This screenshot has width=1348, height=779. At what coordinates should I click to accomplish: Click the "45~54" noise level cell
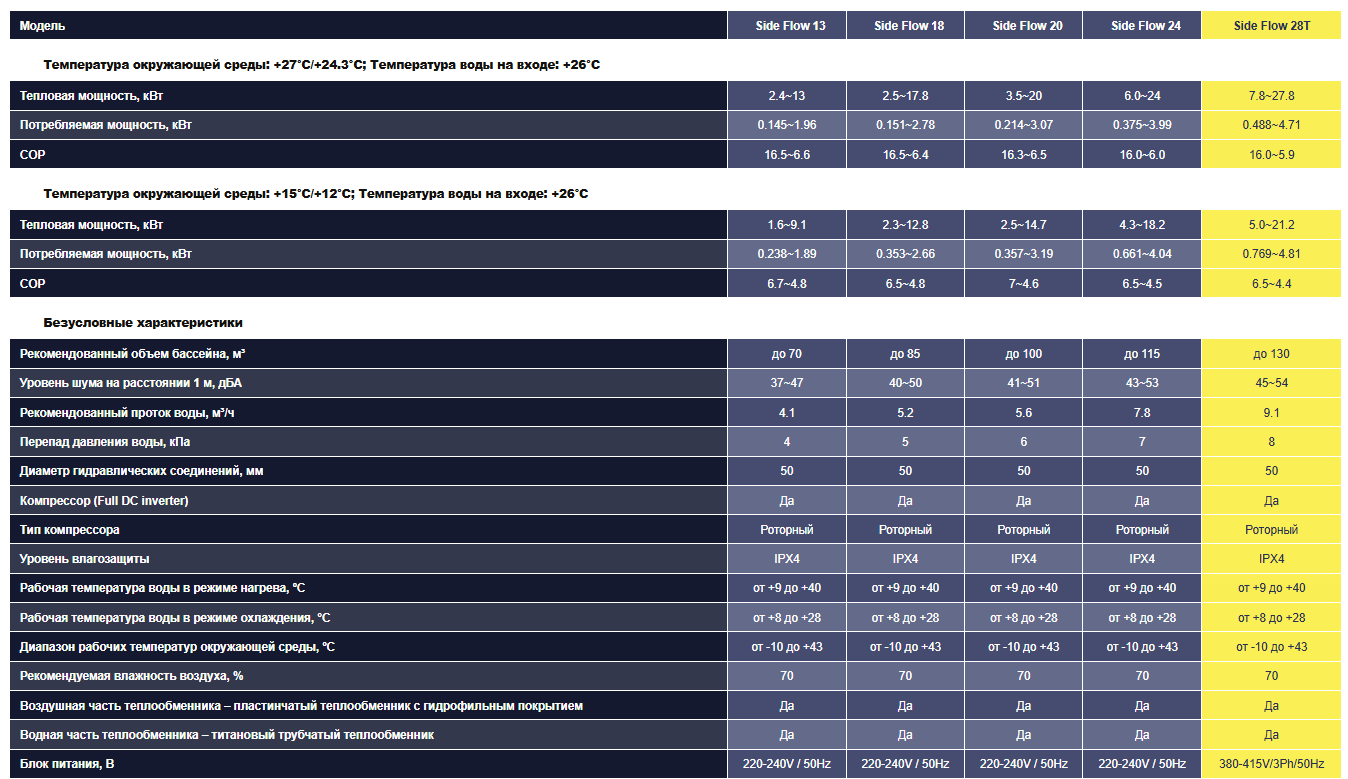point(1271,383)
